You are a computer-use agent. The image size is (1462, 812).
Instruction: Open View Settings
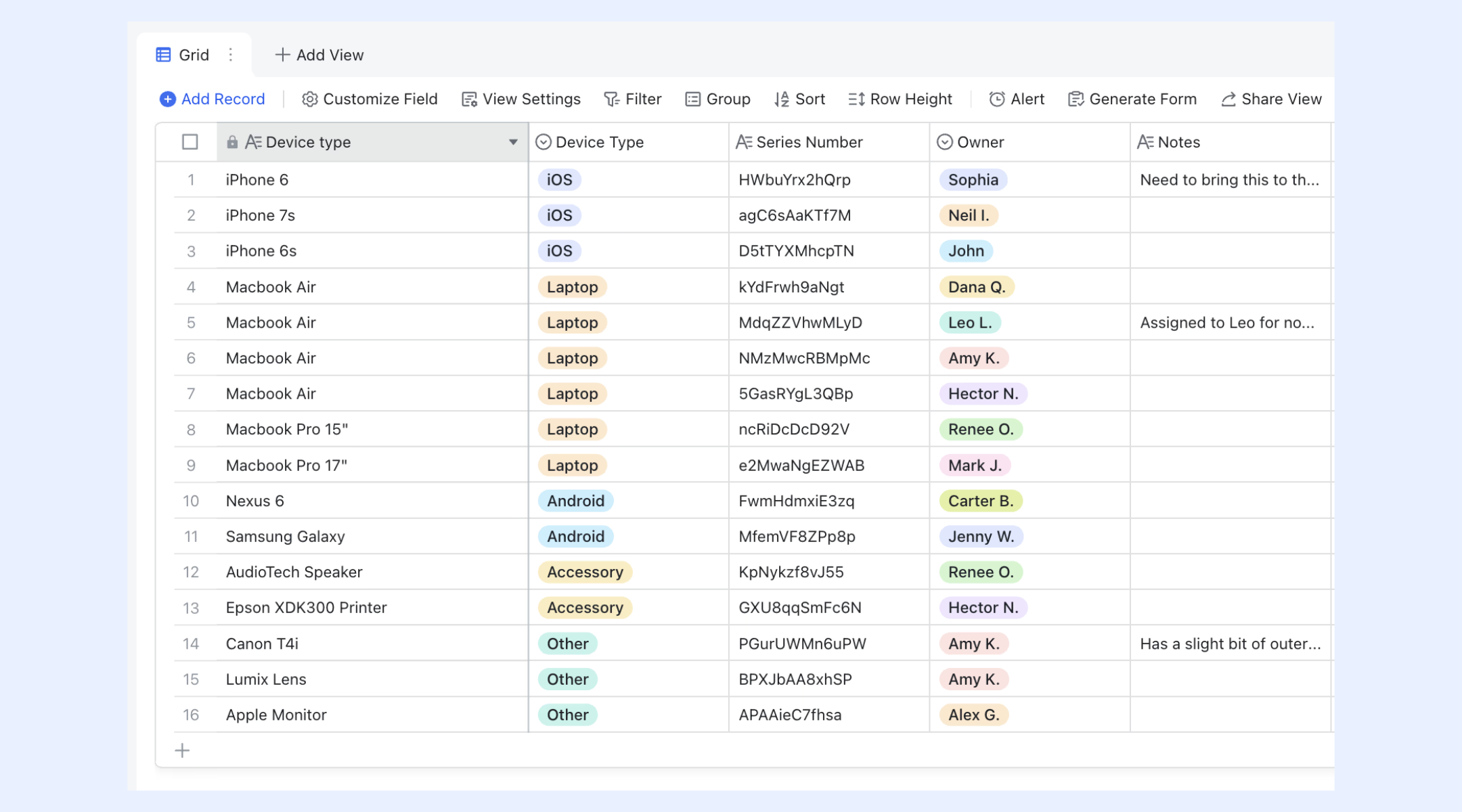click(x=521, y=99)
